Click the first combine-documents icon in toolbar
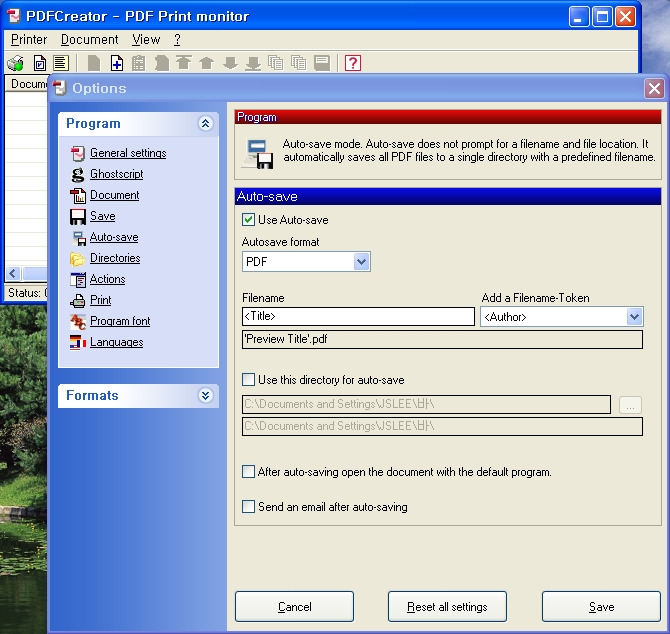 point(276,63)
